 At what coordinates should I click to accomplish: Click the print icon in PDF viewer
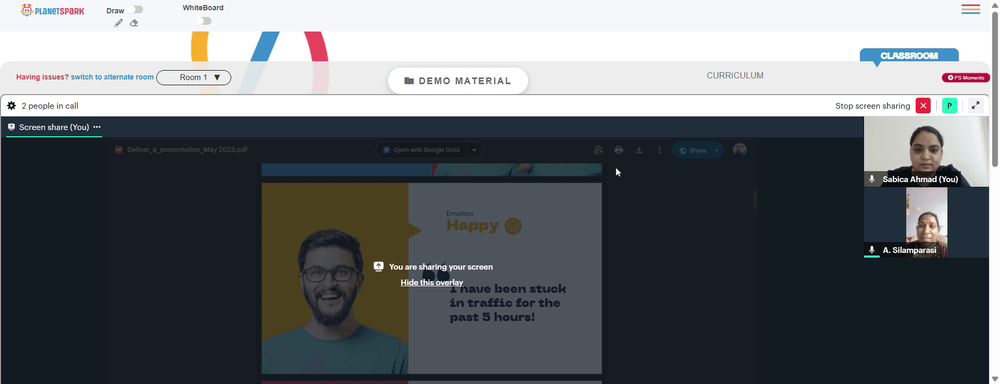[x=619, y=150]
